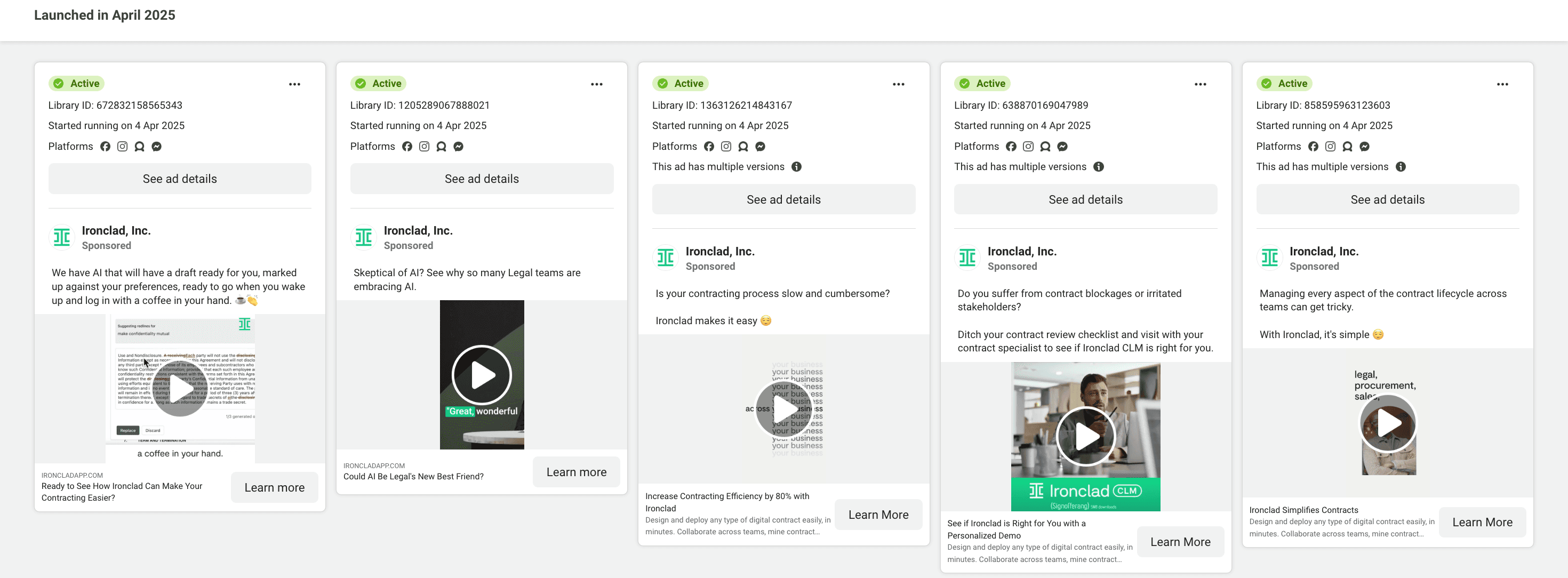The image size is (1568, 578).
Task: Open 'Ready to See How Ironclad' headline link
Action: point(122,492)
